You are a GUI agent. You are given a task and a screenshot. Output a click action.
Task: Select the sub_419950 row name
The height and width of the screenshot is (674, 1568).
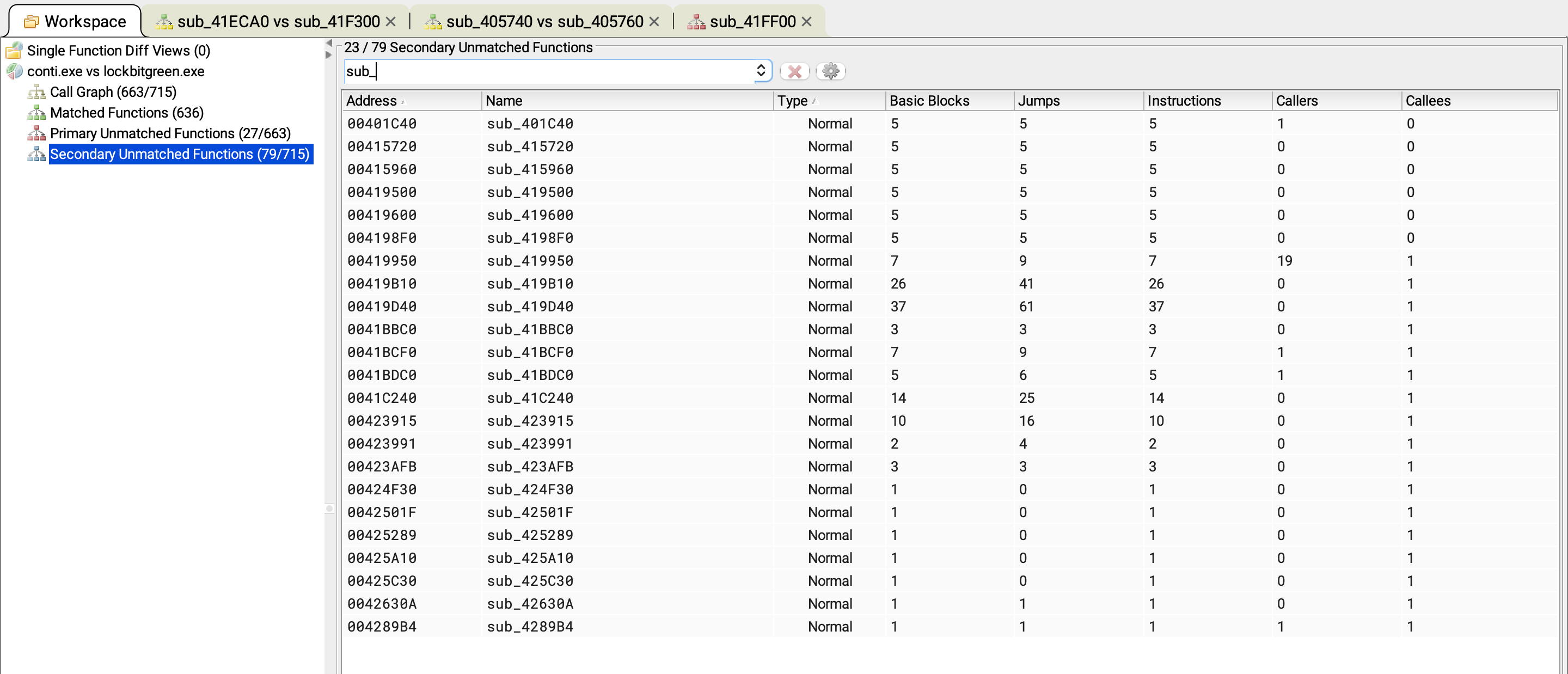[x=530, y=261]
